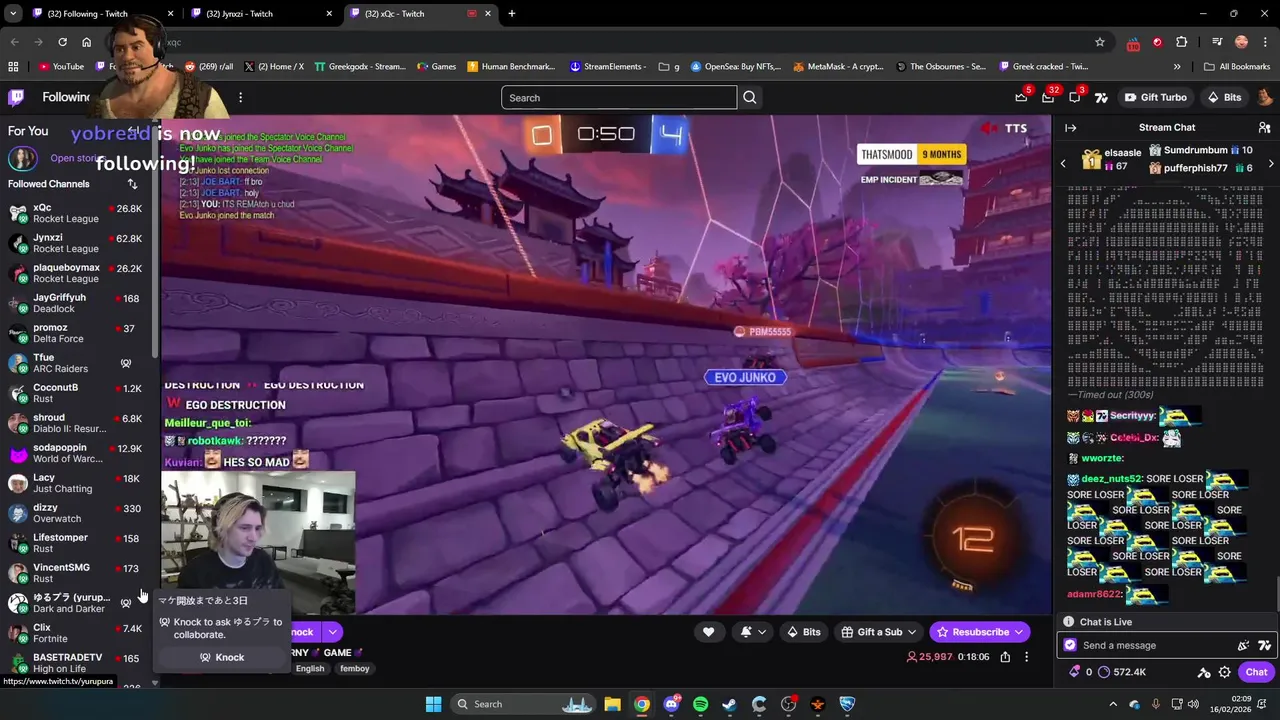Open the user avatar menu at top right
This screenshot has width=1280, height=720.
coord(1264,97)
